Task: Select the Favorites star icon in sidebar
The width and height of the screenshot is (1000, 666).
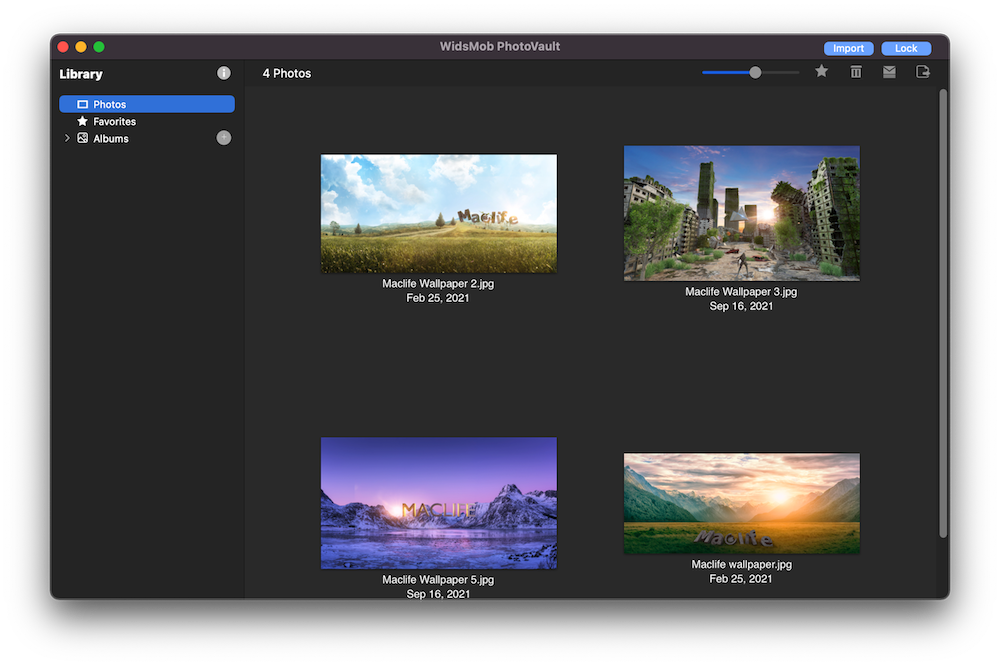Action: [83, 121]
